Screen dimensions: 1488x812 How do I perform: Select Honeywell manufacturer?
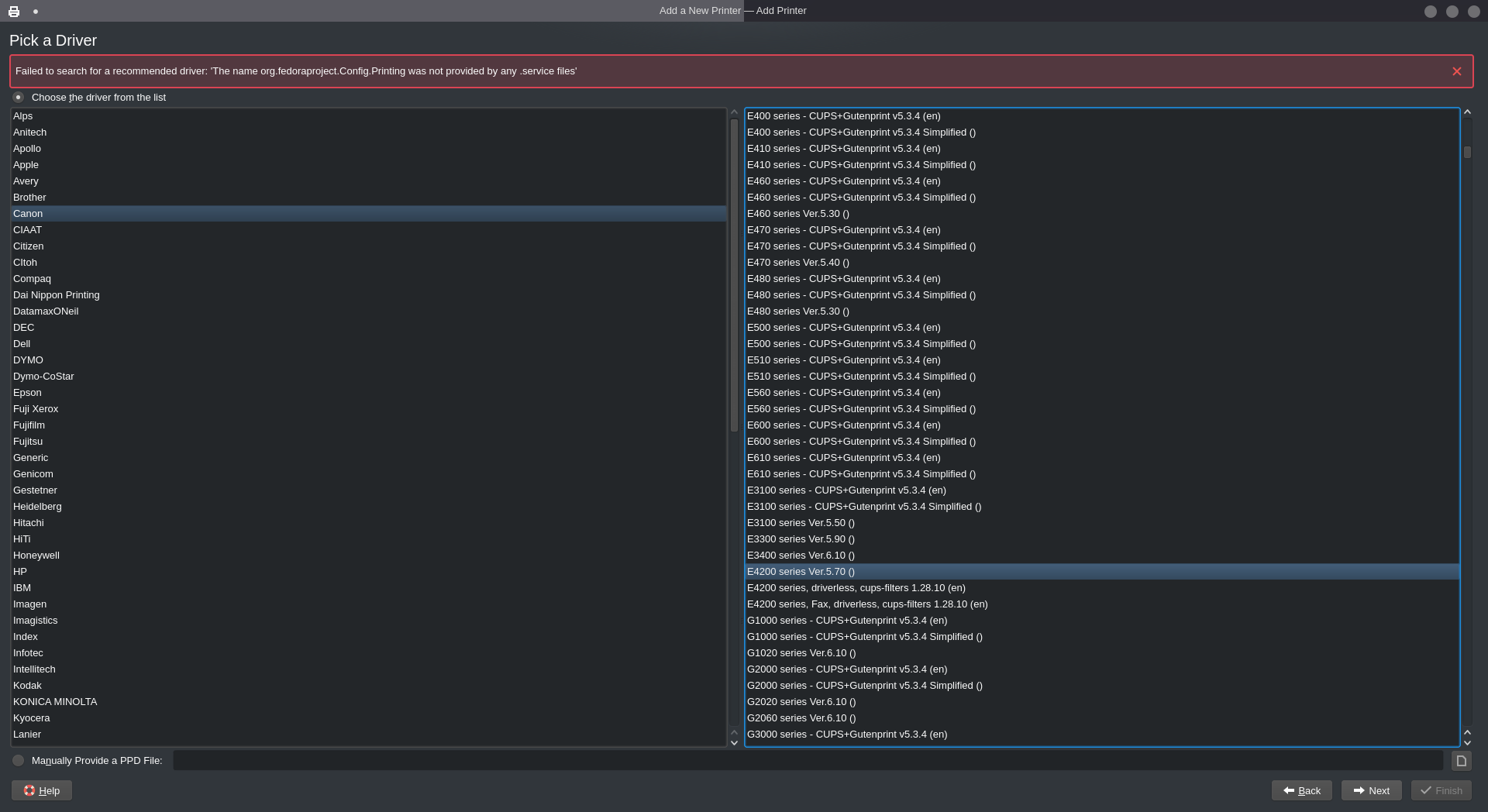(x=369, y=556)
